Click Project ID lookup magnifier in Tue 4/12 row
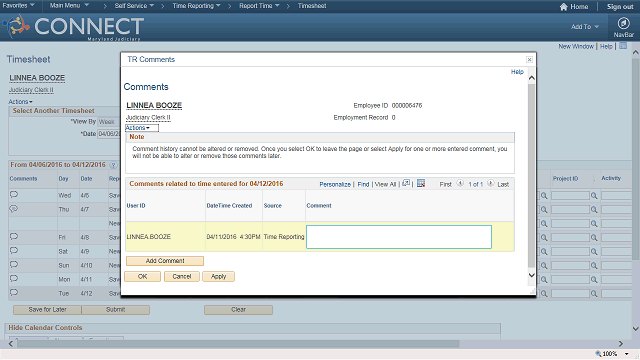This screenshot has width=640, height=360. (x=594, y=293)
